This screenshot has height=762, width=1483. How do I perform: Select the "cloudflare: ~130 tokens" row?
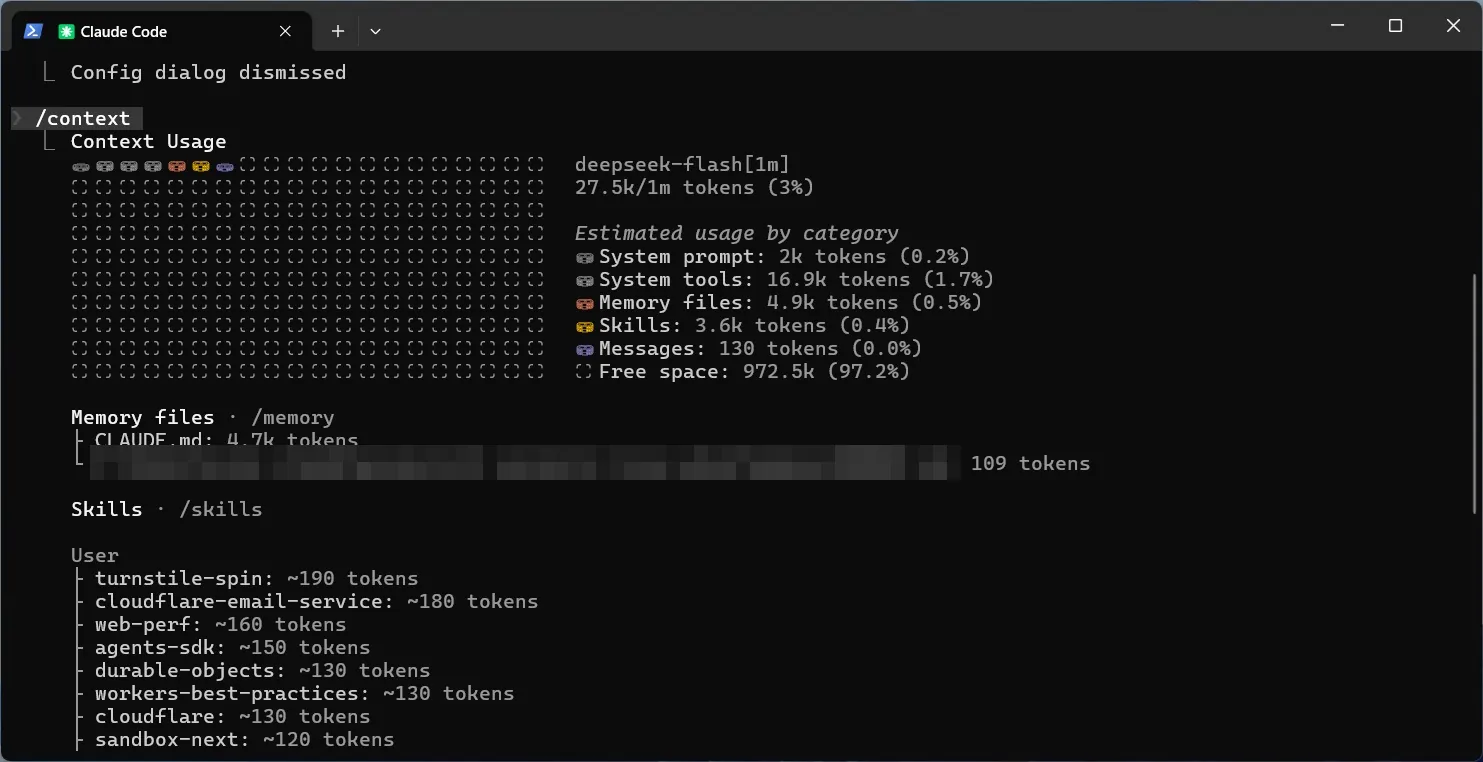(232, 716)
